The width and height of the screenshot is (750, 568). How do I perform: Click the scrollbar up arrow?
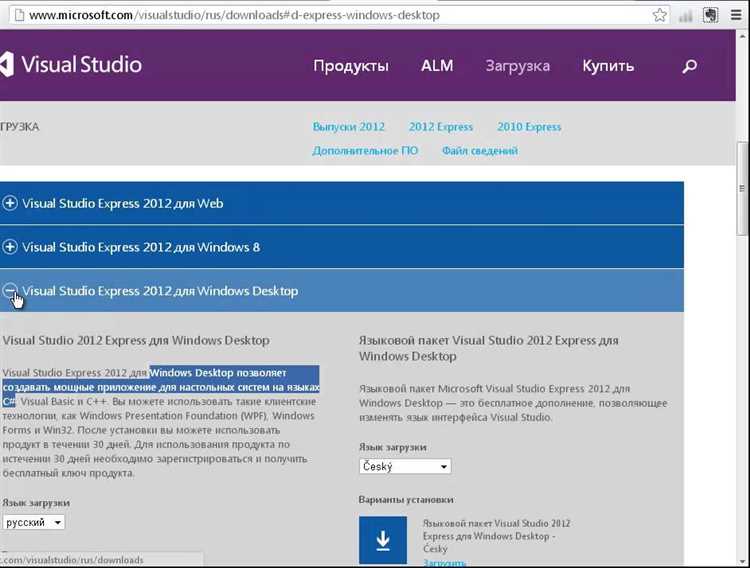click(x=742, y=36)
